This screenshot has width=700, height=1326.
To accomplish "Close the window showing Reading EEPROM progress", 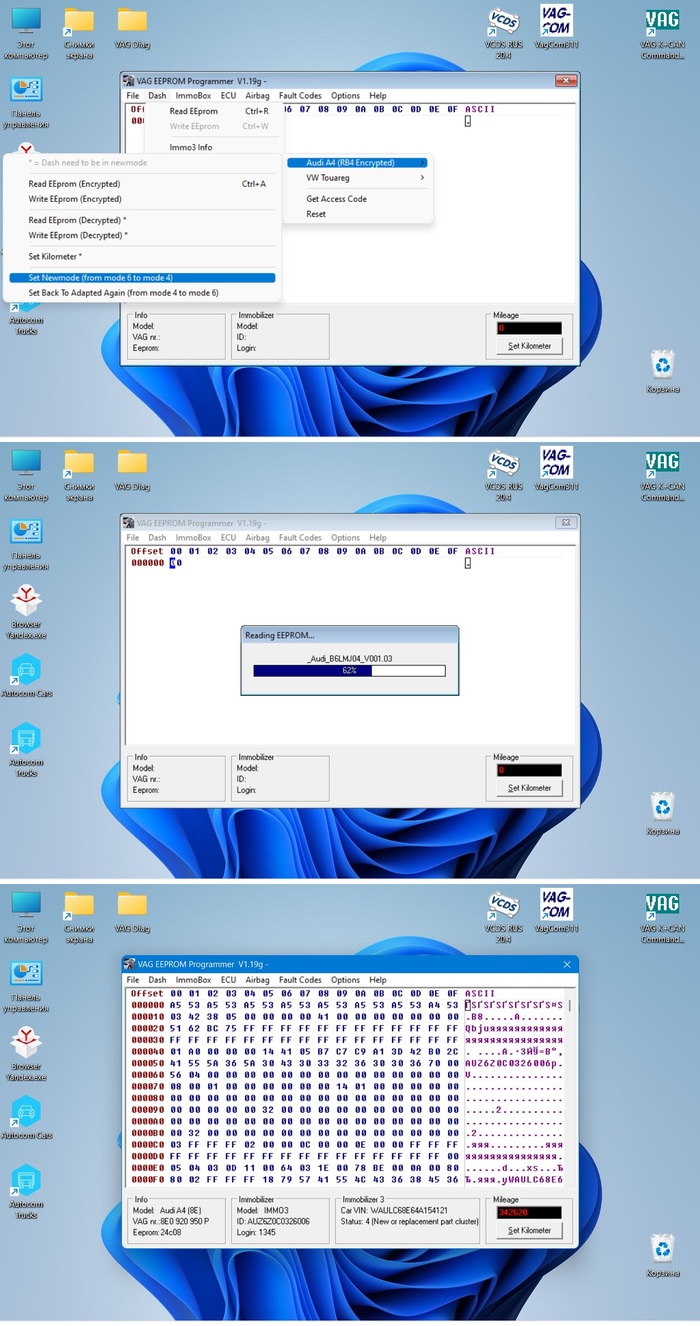I will tap(566, 522).
